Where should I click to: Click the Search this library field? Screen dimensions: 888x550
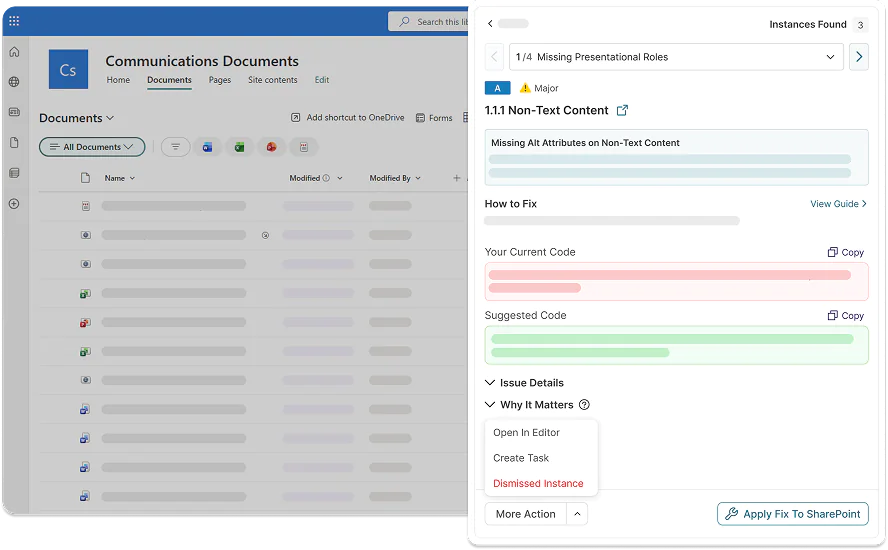click(x=429, y=22)
